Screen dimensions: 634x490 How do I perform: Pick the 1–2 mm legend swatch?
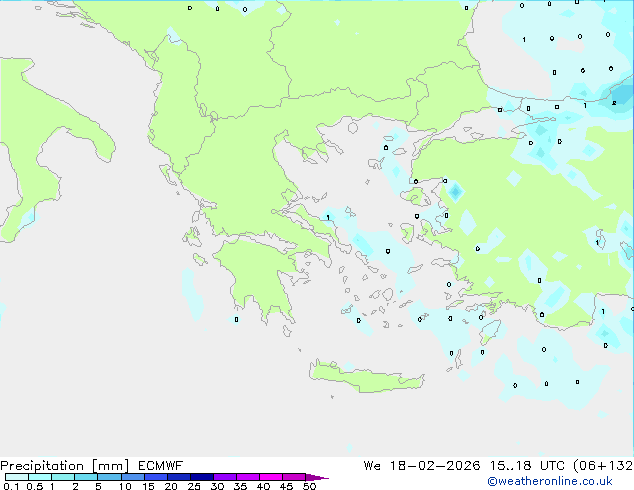tap(63, 477)
